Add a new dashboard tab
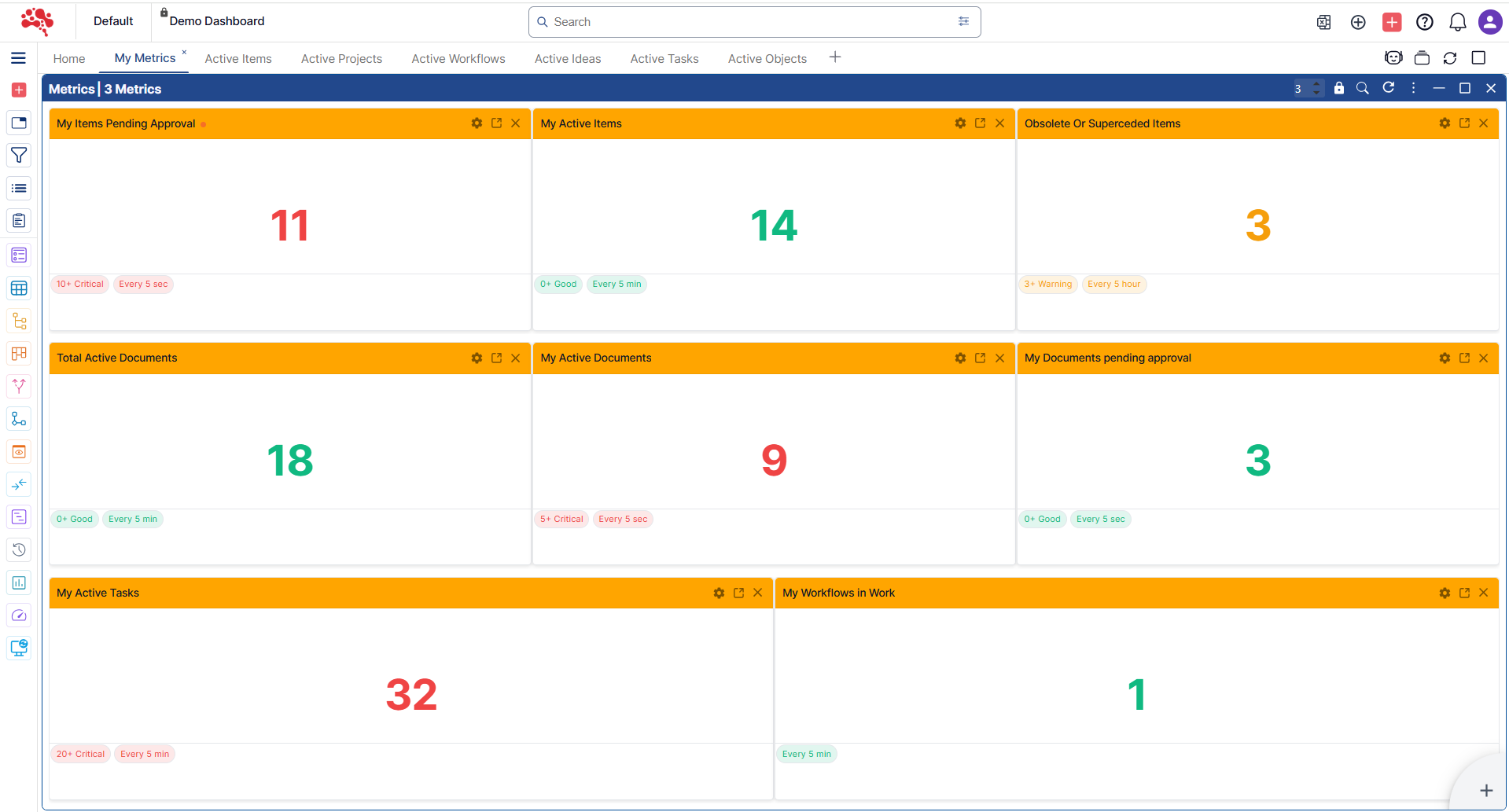1509x812 pixels. pyautogui.click(x=835, y=57)
